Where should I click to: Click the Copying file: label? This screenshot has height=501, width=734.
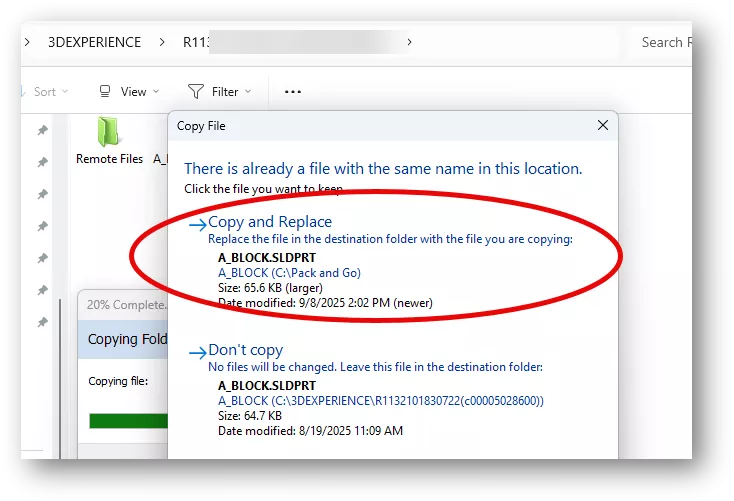tap(118, 381)
